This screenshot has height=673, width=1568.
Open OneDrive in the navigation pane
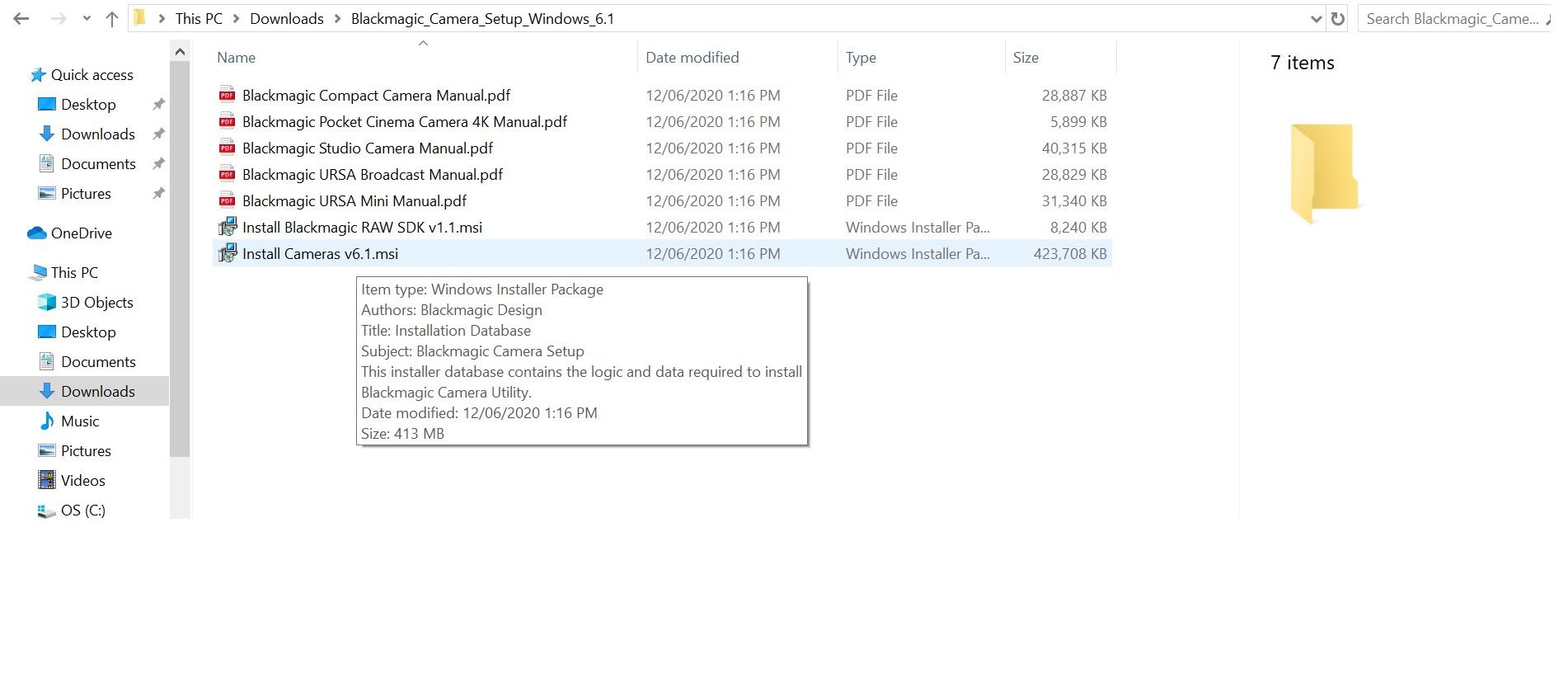82,233
